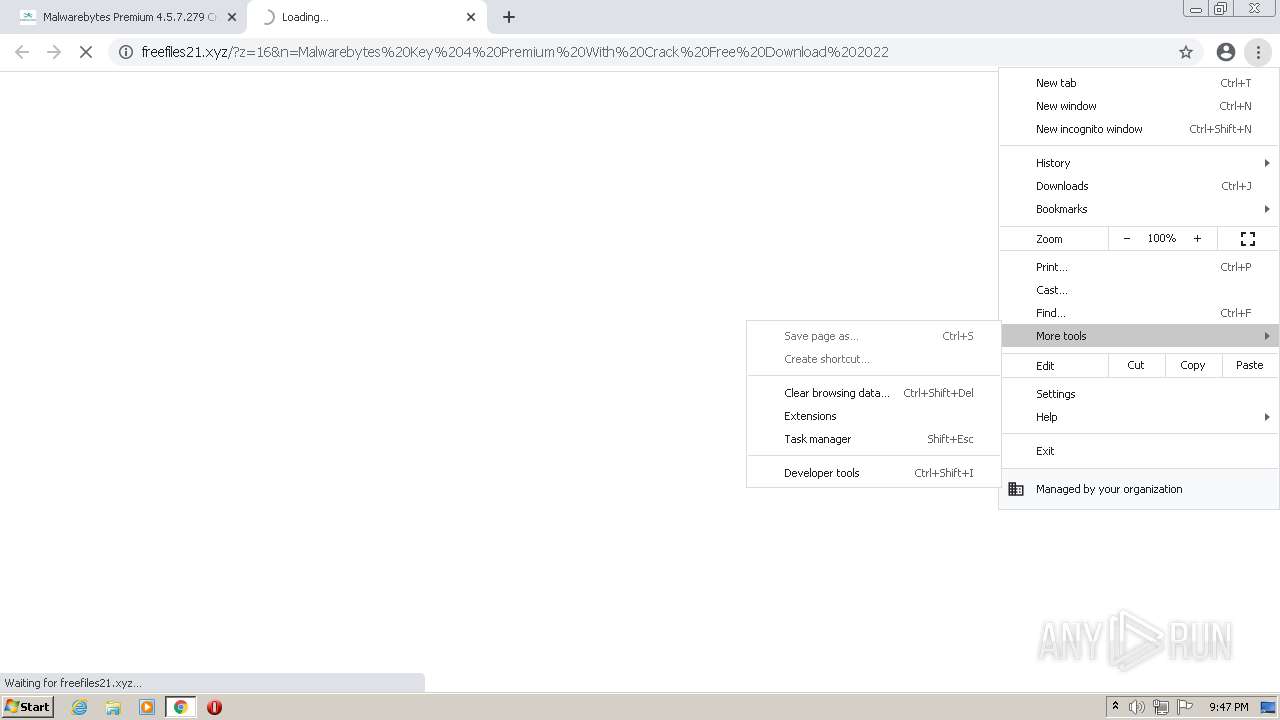Click the Managed by your organization entry

coord(1139,489)
